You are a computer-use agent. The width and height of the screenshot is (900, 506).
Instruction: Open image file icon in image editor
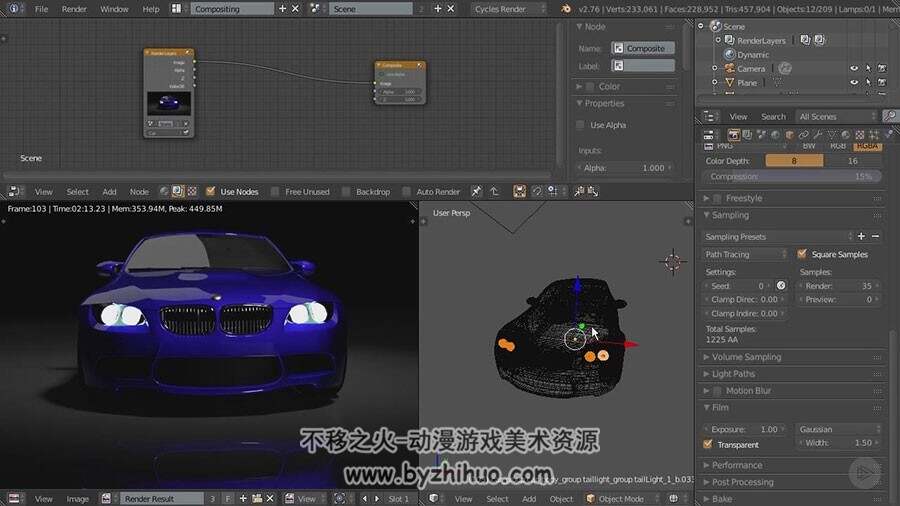(257, 499)
